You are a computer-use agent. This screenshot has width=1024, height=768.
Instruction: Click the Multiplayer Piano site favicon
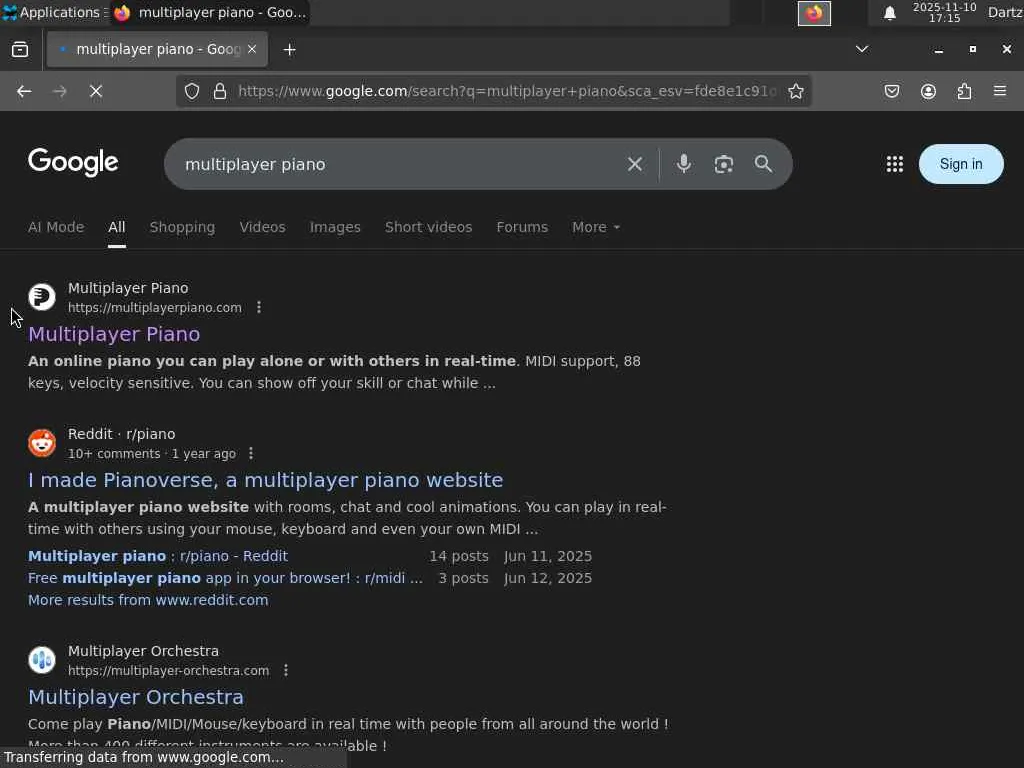click(x=42, y=297)
